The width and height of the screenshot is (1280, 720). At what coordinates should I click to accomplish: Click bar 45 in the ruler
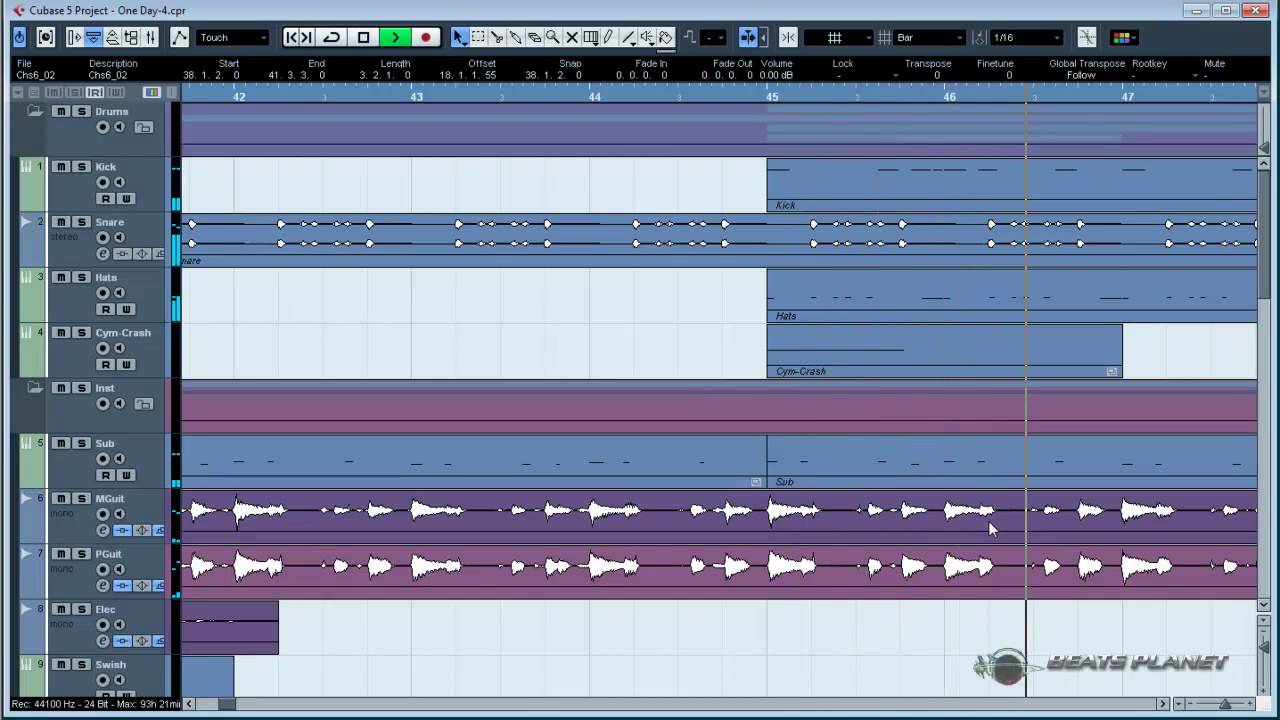pyautogui.click(x=772, y=96)
